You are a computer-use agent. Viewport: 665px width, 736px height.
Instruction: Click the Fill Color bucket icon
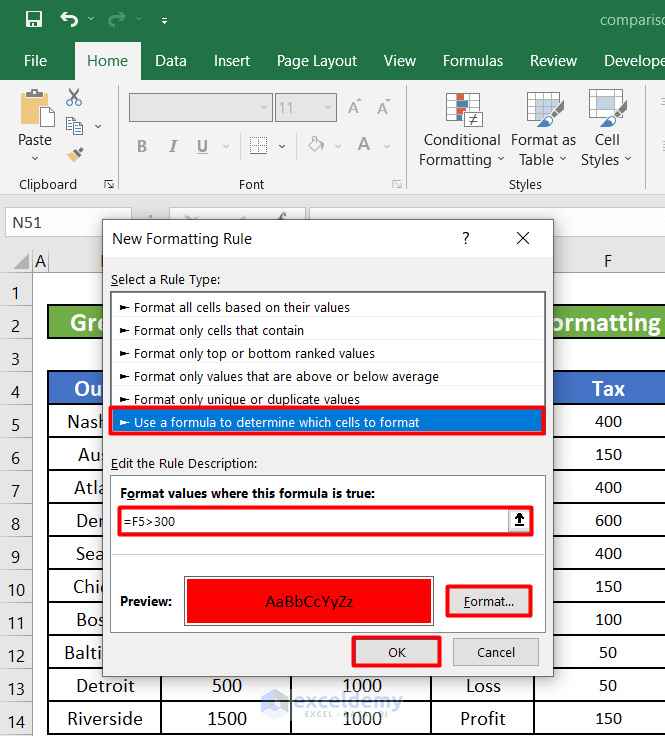[316, 145]
